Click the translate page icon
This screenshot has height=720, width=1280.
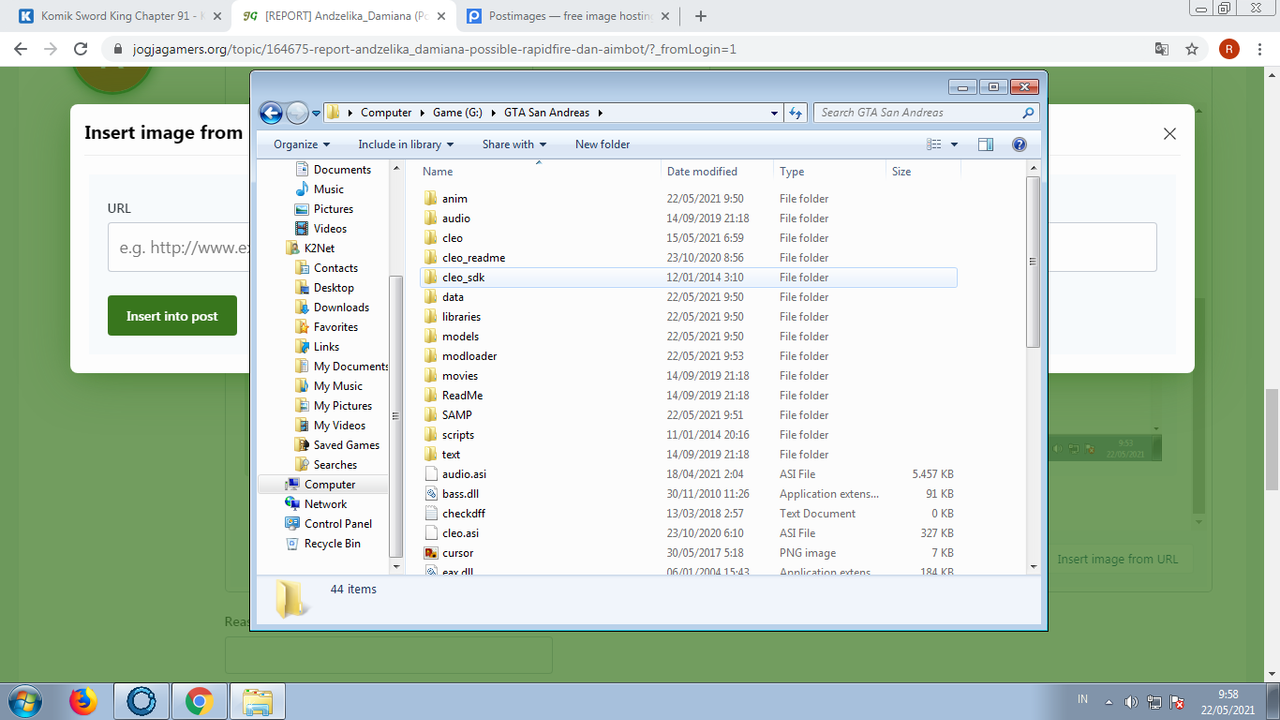[x=1161, y=48]
